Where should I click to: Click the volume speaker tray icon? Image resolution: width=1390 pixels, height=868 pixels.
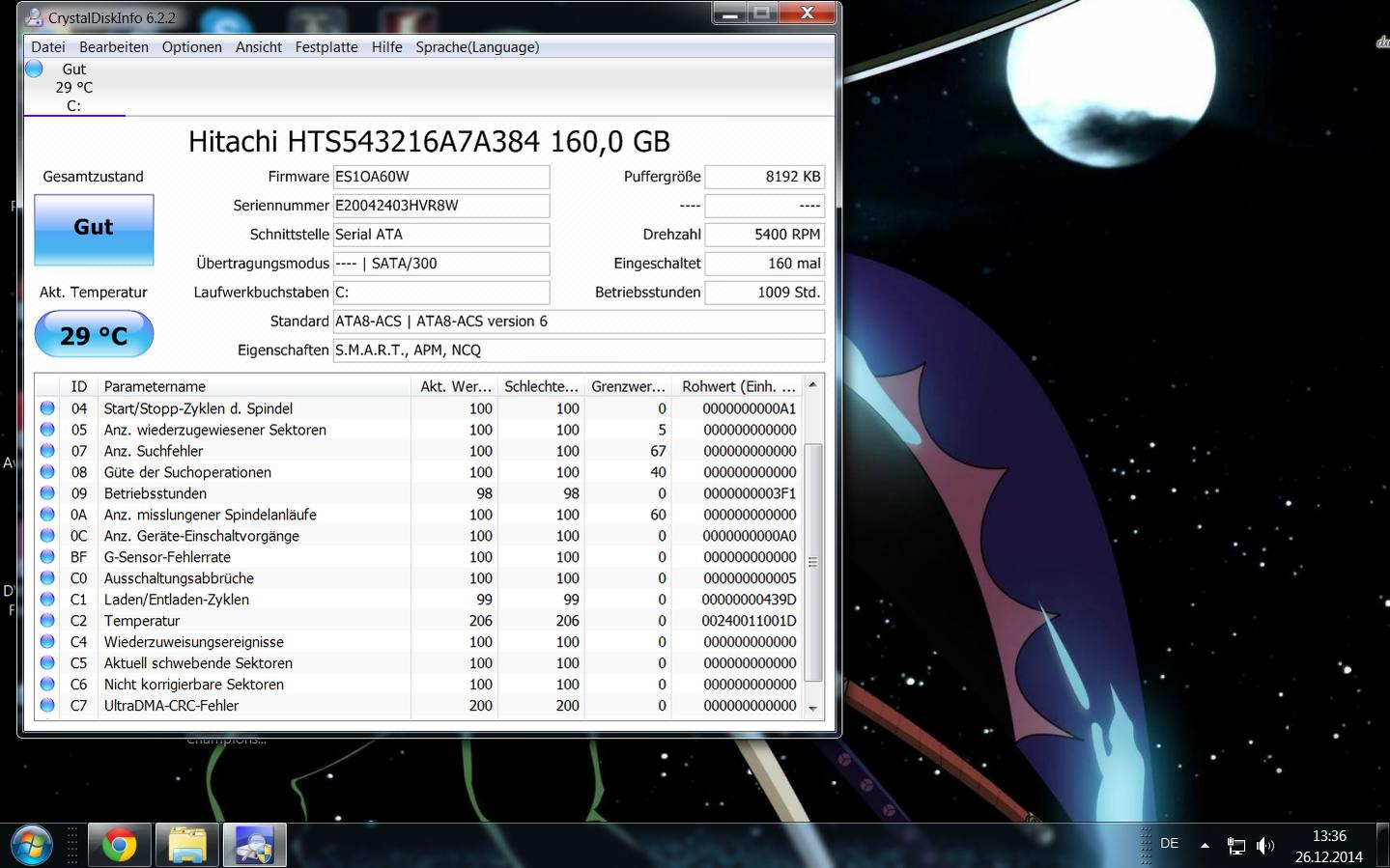point(1264,847)
